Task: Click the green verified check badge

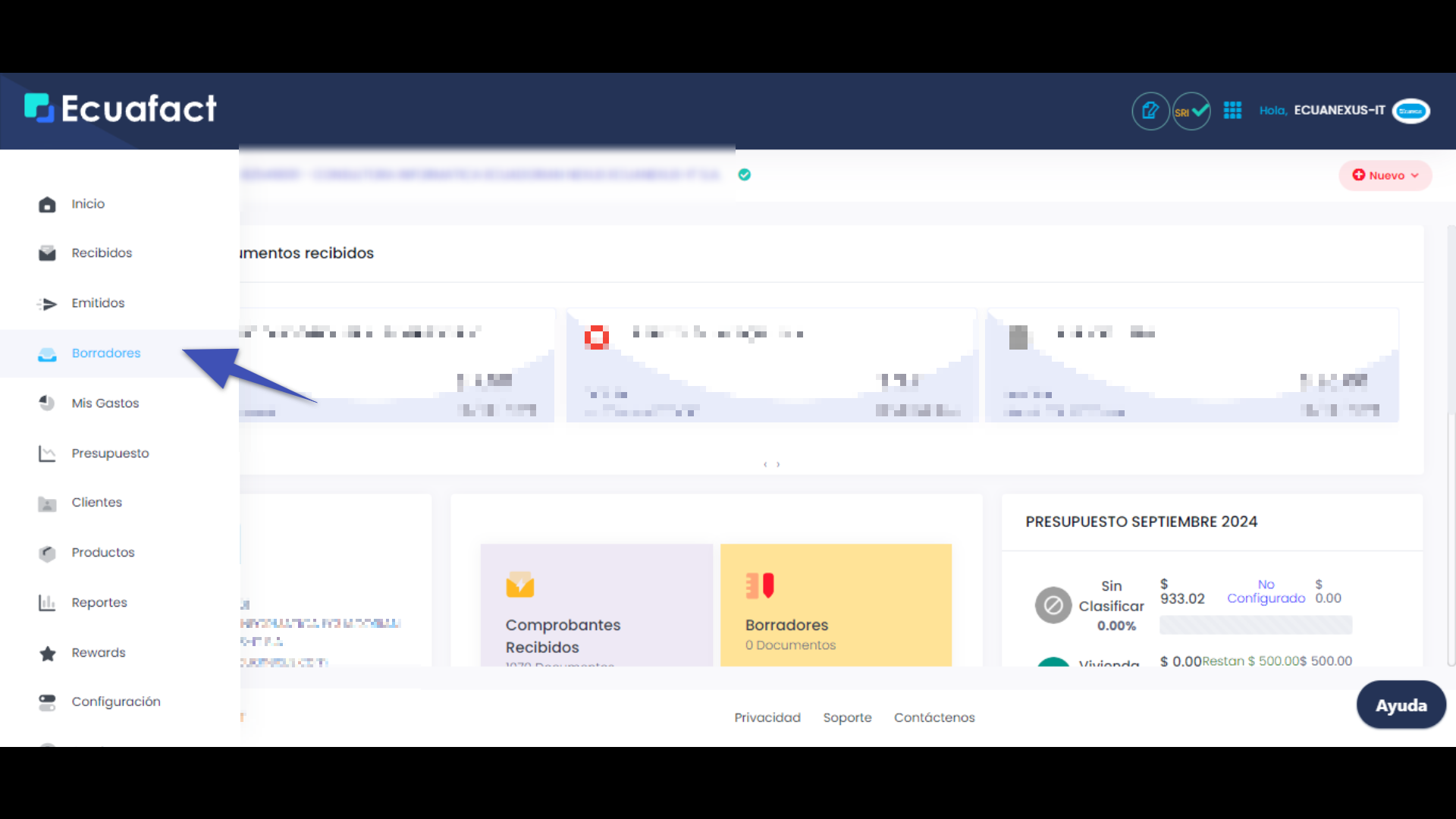Action: 745,175
